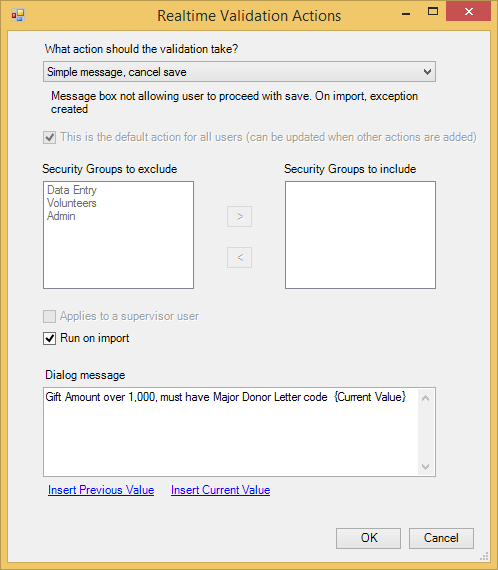498x570 pixels.
Task: Click the Cancel button
Action: click(441, 538)
